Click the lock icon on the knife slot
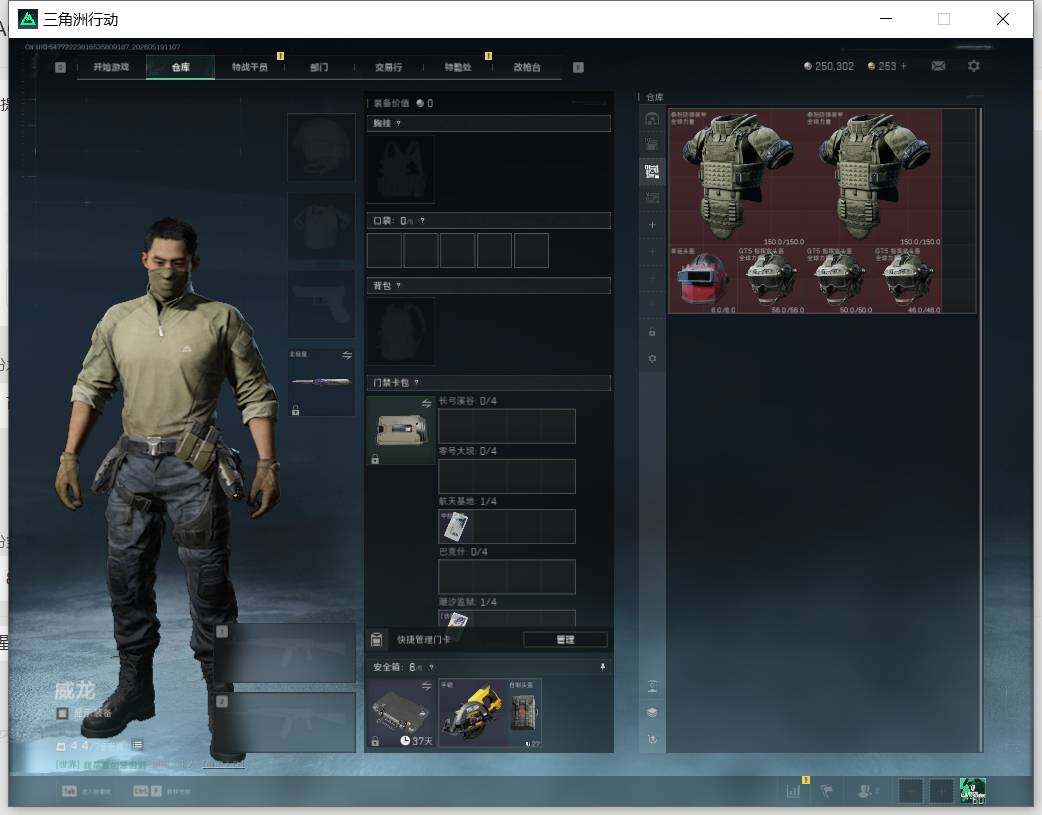The width and height of the screenshot is (1042, 815). [296, 411]
